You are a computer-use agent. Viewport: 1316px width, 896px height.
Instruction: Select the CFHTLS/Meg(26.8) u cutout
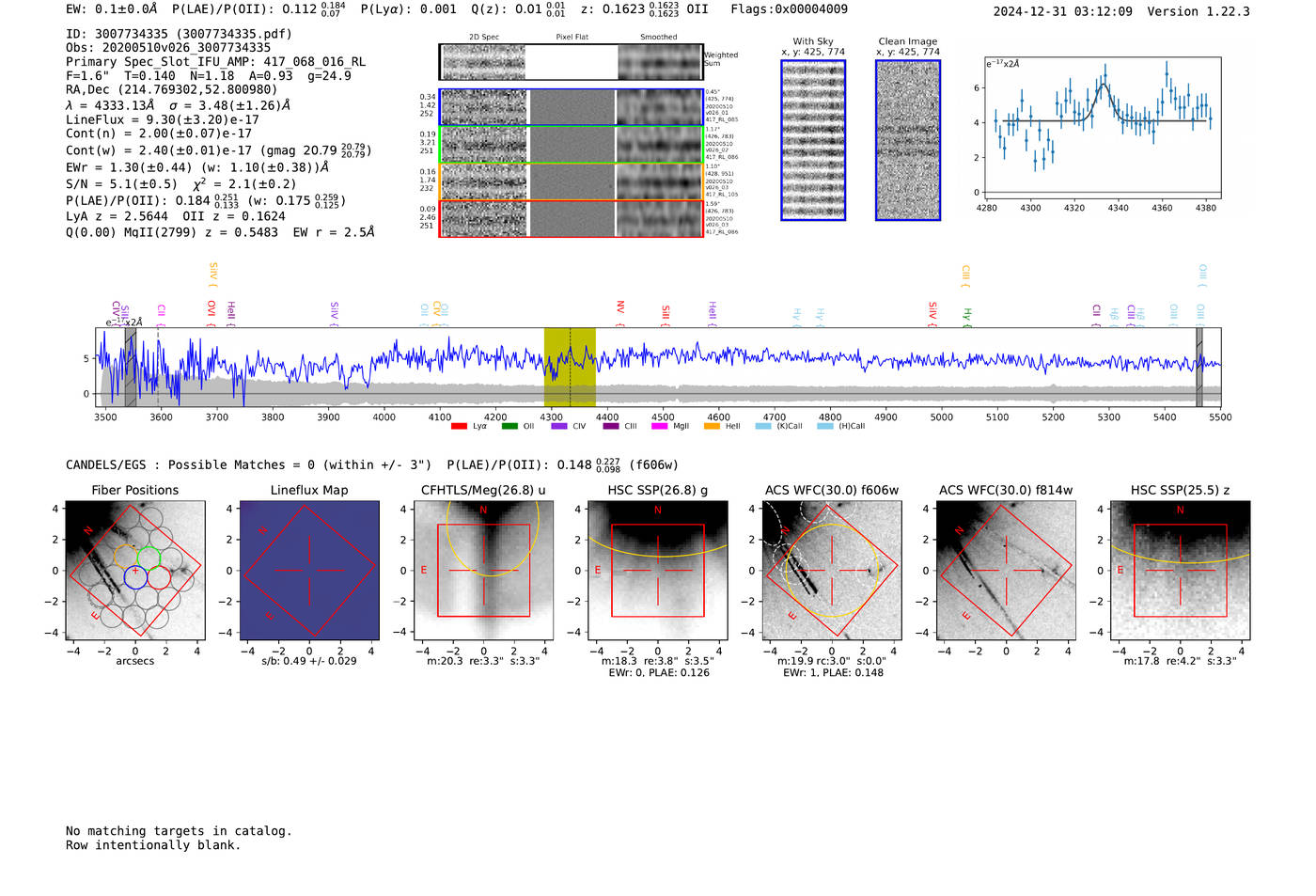[483, 571]
